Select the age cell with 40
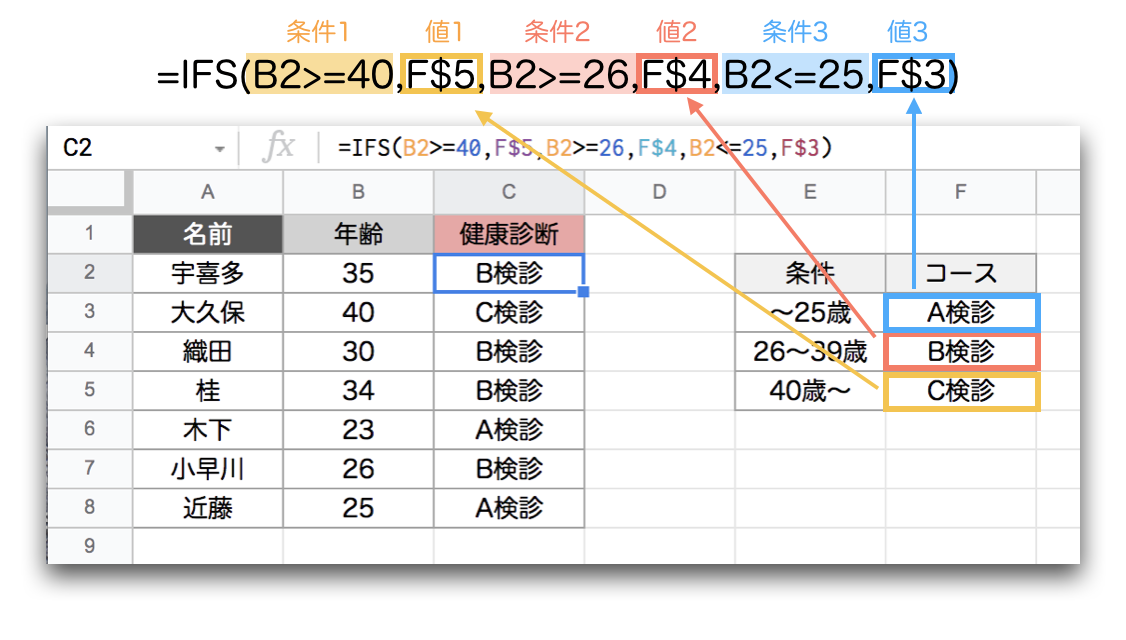Screen dimensions: 1126x640 (358, 312)
